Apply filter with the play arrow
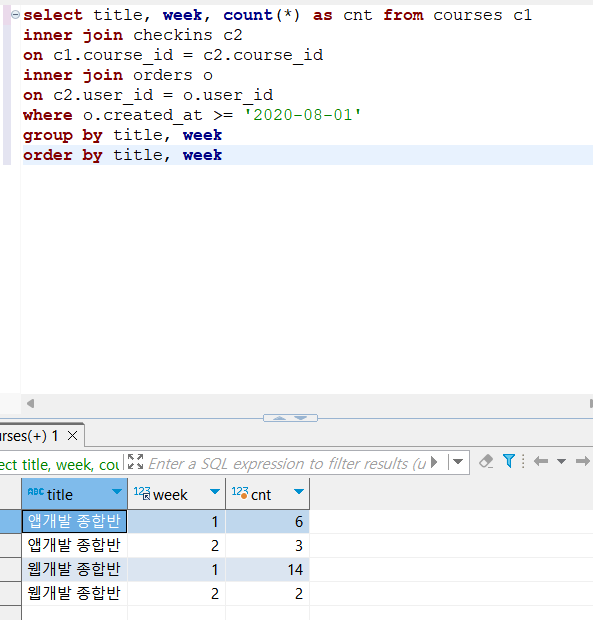 pos(434,462)
